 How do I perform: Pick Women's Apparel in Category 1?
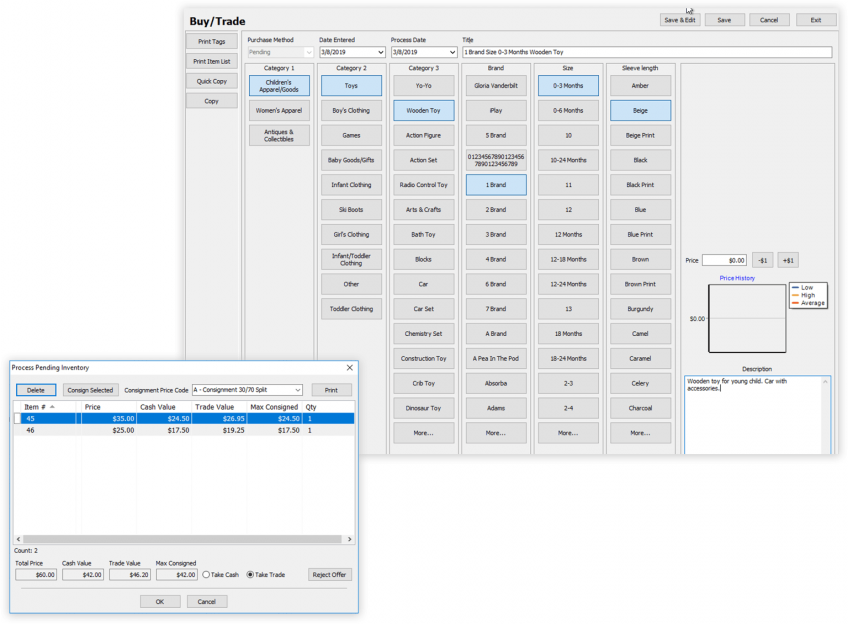[279, 110]
